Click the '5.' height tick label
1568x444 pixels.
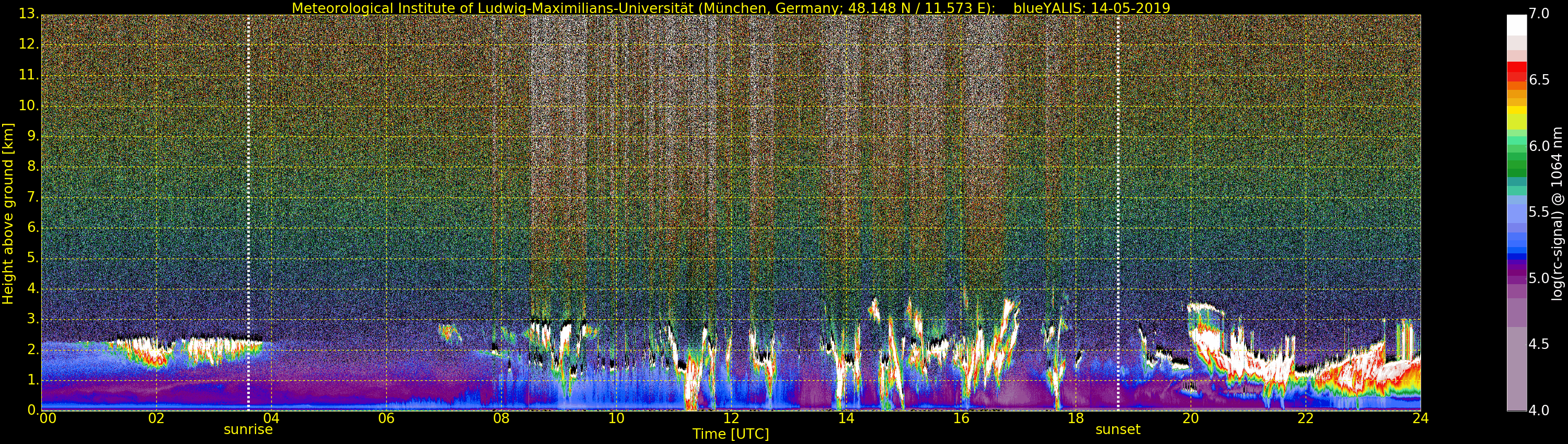(x=33, y=258)
